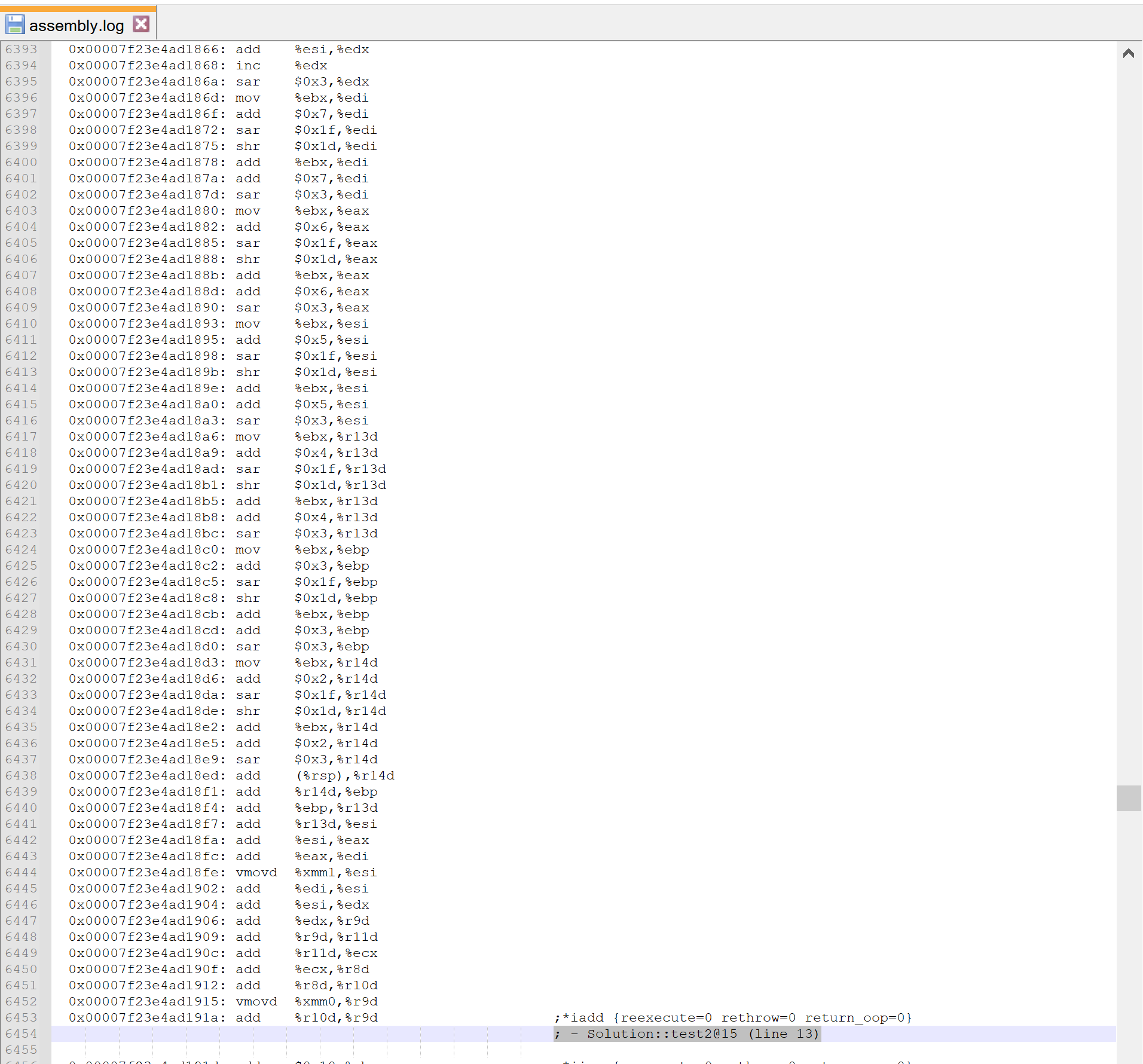The height and width of the screenshot is (1064, 1143).
Task: Click operand '%esi,%eax' on line 6442
Action: (x=332, y=840)
